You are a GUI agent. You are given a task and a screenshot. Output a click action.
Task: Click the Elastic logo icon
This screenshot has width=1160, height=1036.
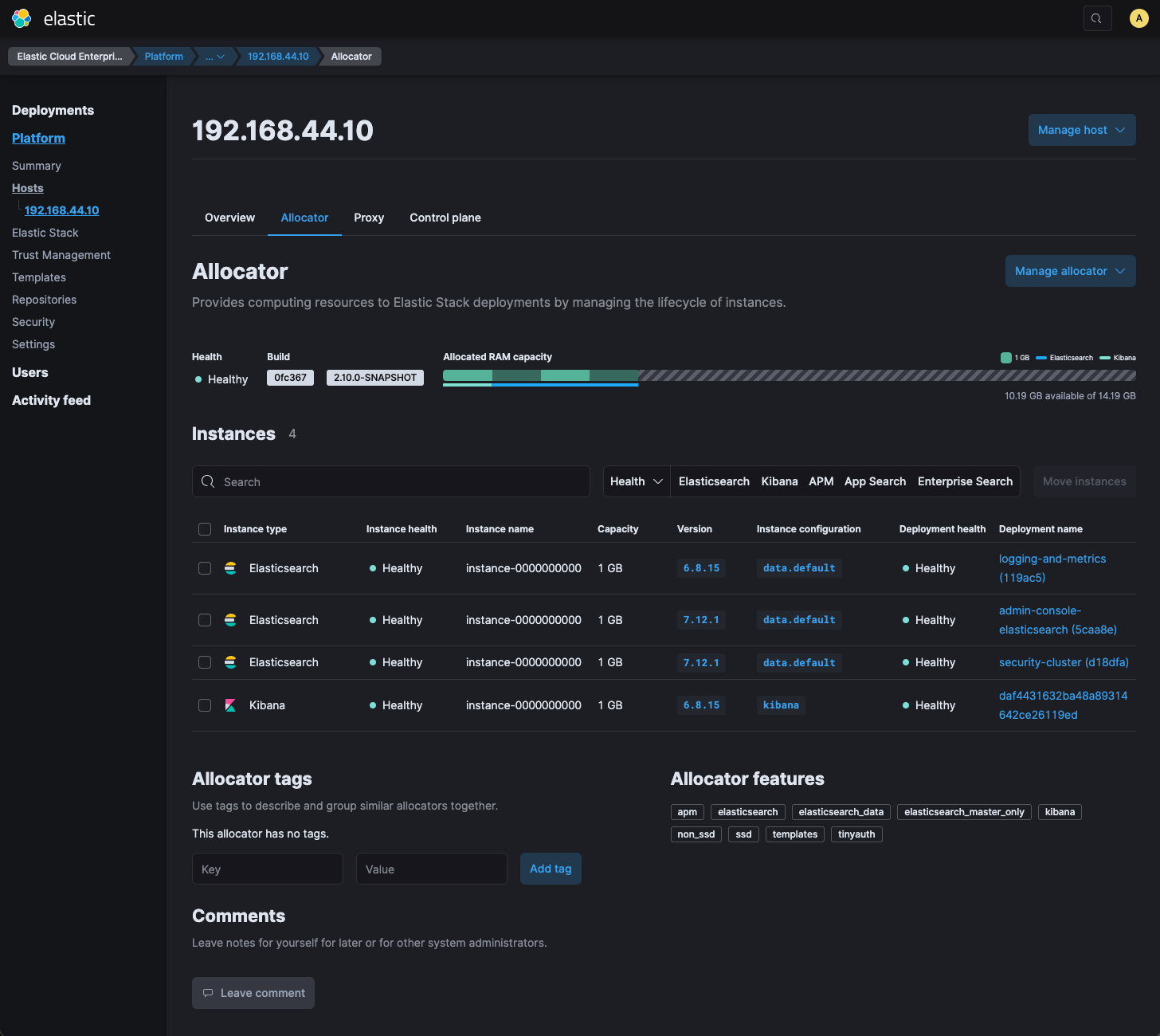click(22, 18)
